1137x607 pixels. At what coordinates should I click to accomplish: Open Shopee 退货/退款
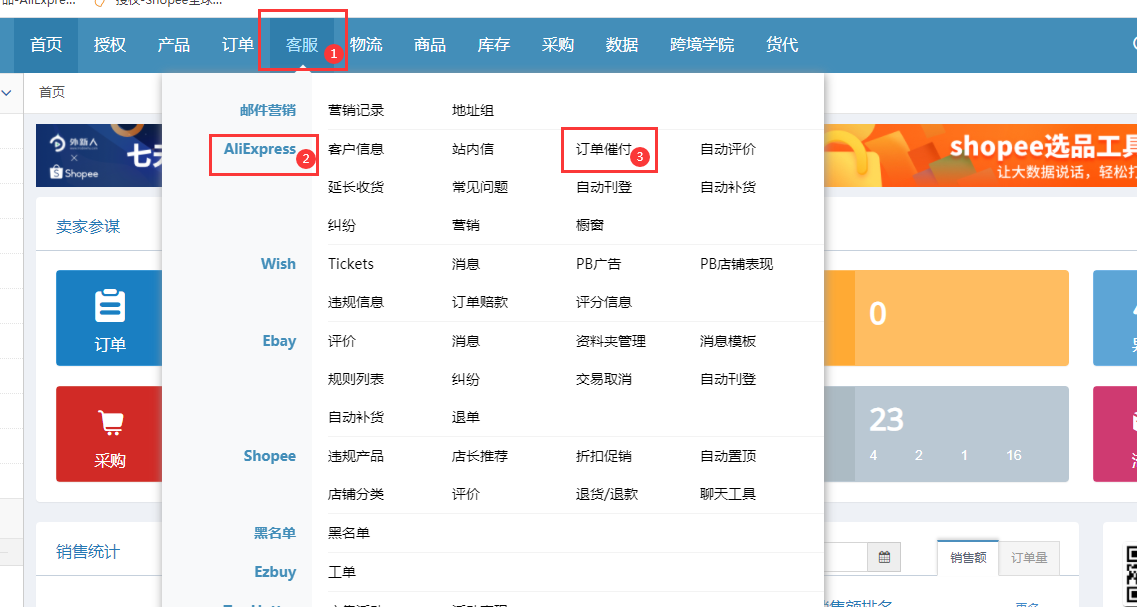pyautogui.click(x=607, y=495)
